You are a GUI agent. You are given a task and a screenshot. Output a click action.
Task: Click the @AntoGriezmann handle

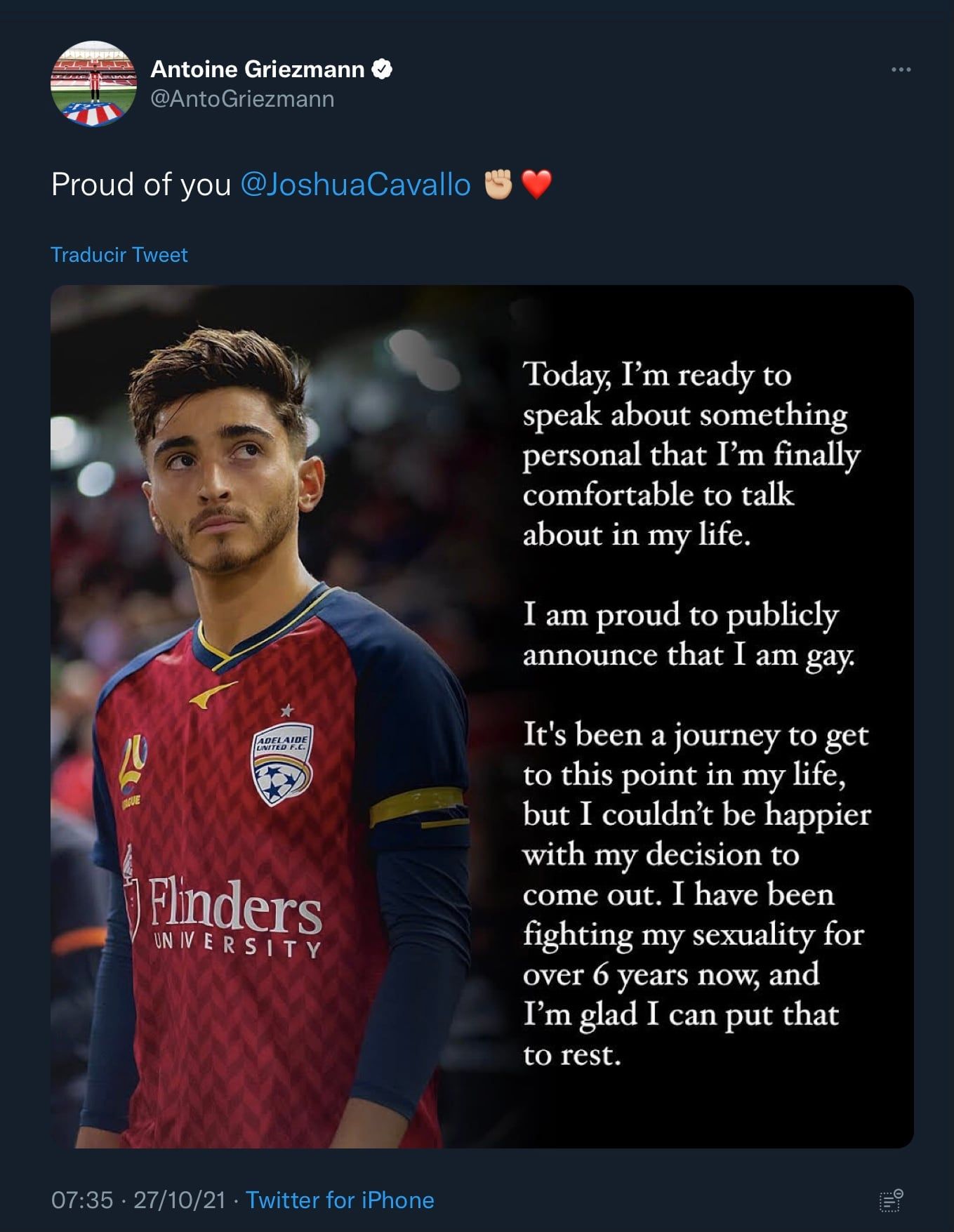(x=242, y=99)
